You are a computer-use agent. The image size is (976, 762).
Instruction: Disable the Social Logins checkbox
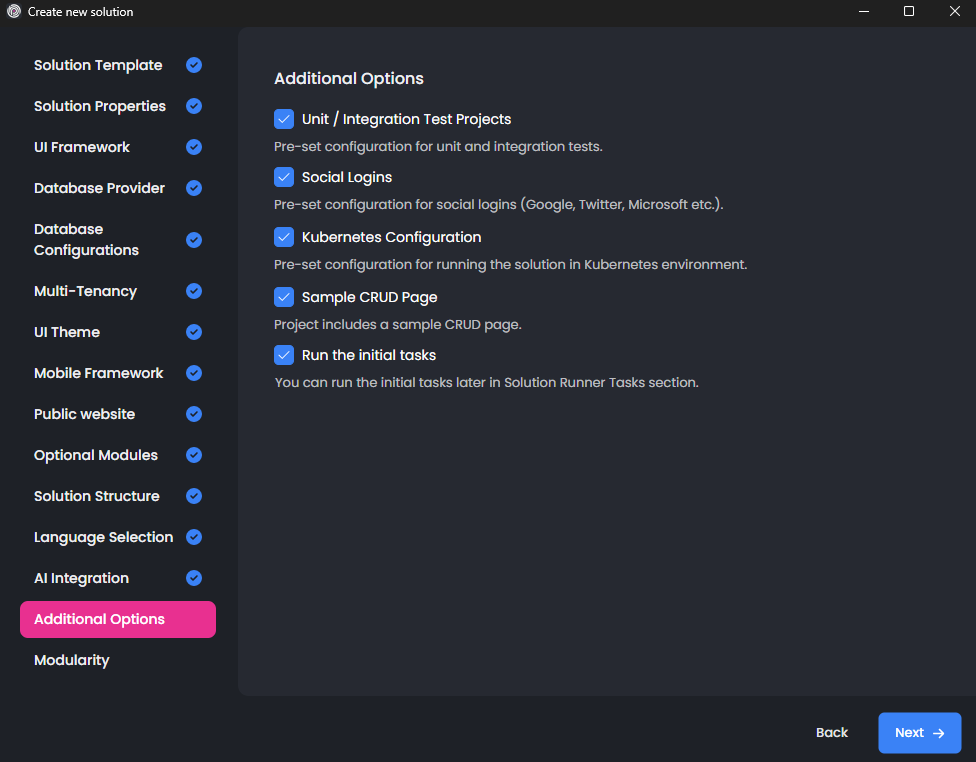tap(284, 177)
